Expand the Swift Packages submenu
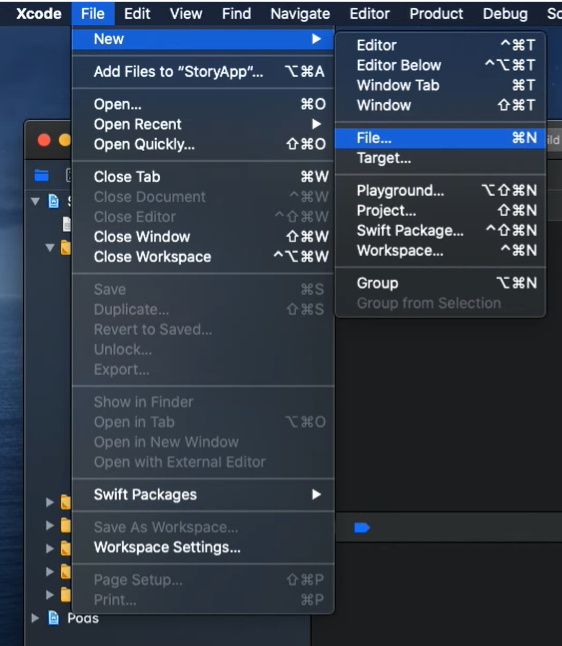This screenshot has height=646, width=562. 203,494
